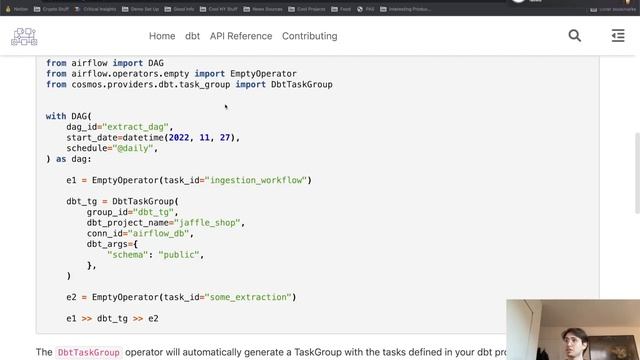The width and height of the screenshot is (640, 360).
Task: Click the group_id="dbt_tg" line
Action: [x=133, y=212]
